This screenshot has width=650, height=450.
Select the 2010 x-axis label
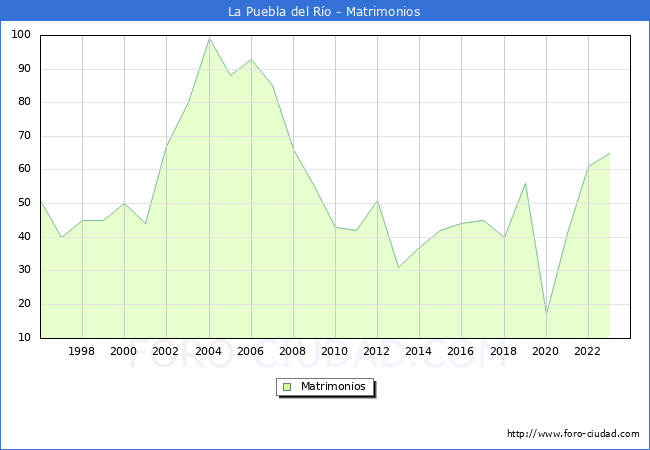[334, 351]
